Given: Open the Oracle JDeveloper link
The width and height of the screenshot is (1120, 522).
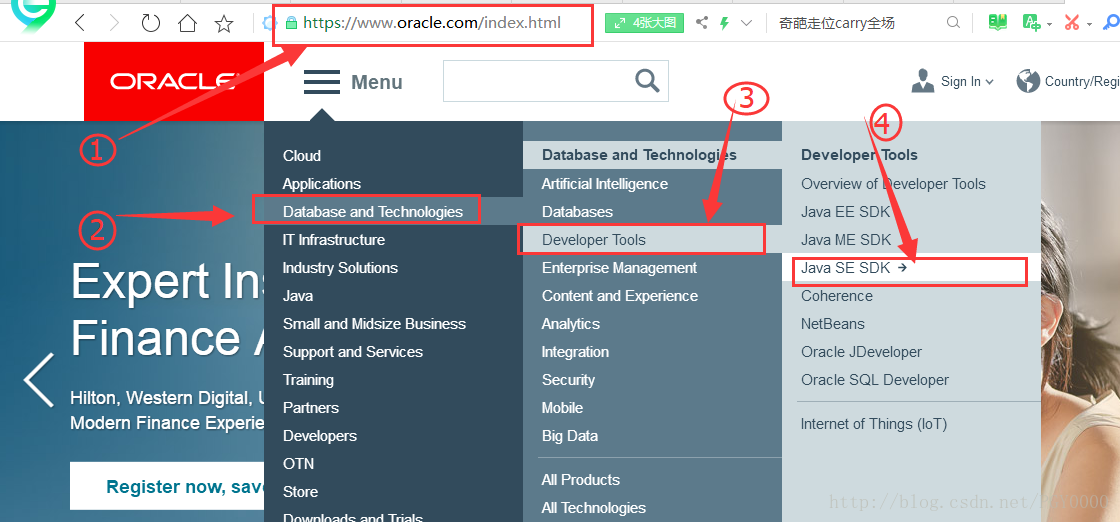Looking at the screenshot, I should point(861,351).
